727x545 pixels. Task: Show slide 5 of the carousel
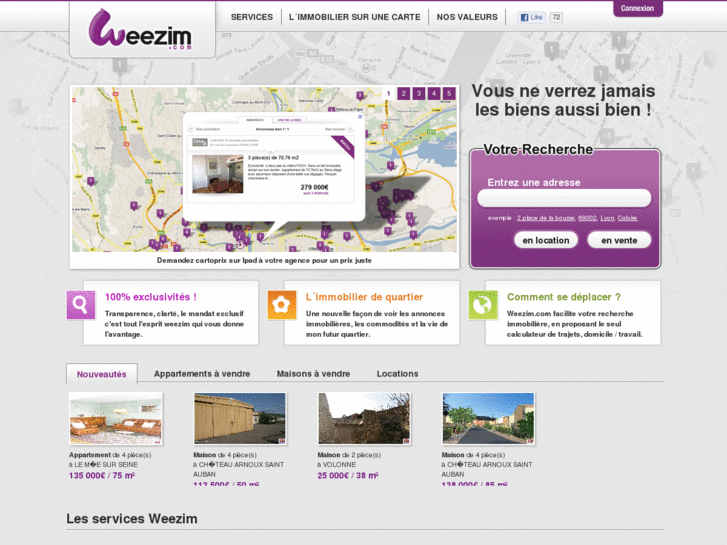pyautogui.click(x=449, y=93)
